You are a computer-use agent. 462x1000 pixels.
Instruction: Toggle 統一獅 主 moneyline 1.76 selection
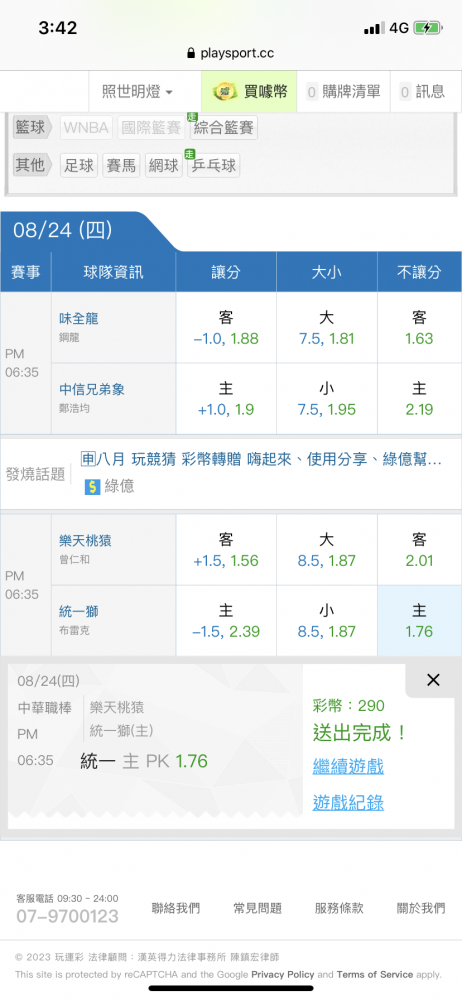(419, 621)
